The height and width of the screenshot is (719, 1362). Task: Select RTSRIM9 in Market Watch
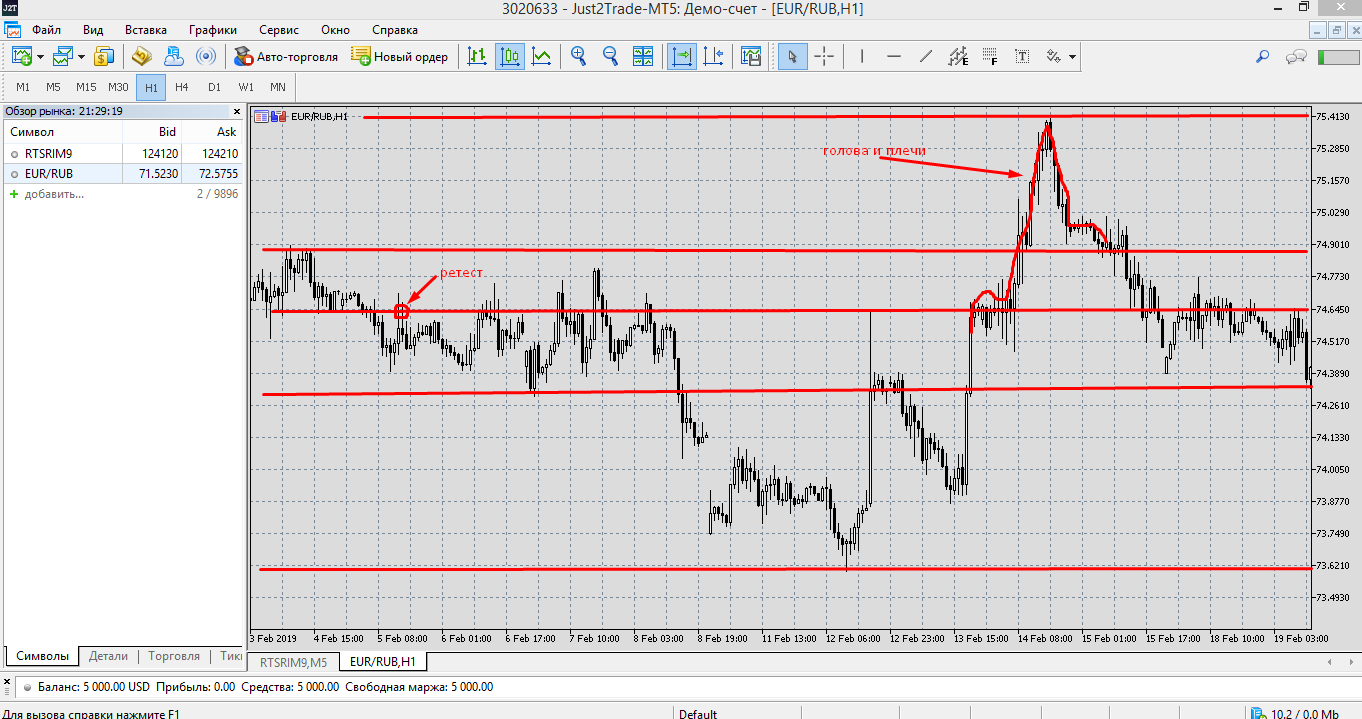(122, 153)
